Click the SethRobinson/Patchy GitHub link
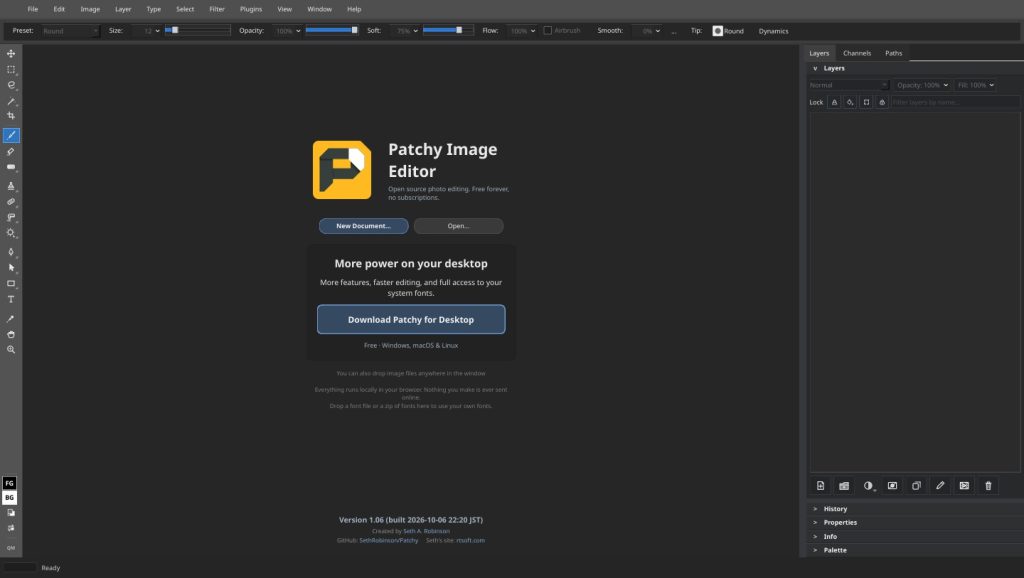The height and width of the screenshot is (578, 1024). click(x=389, y=541)
